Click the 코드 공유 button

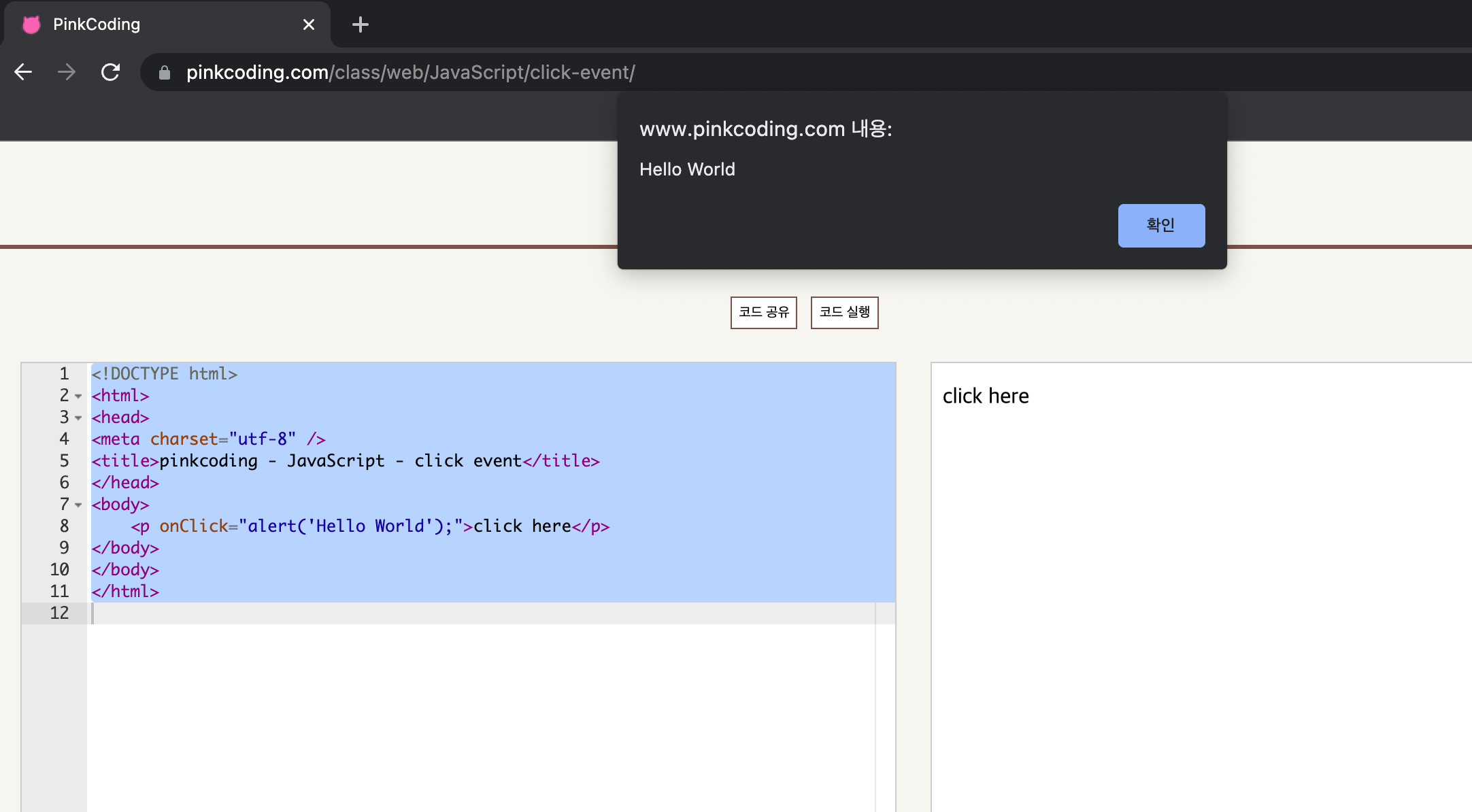click(x=763, y=312)
